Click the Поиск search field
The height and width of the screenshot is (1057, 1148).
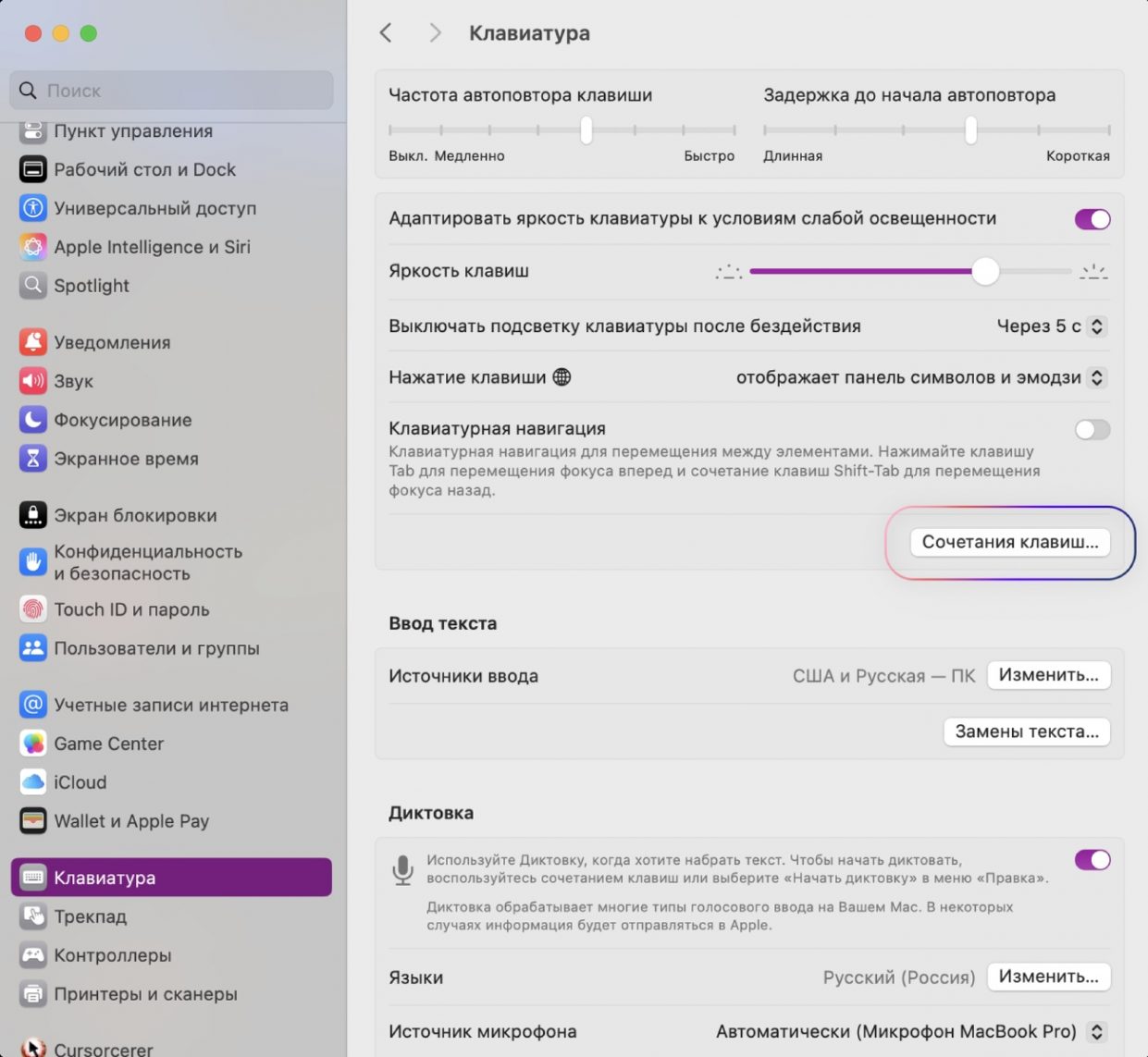pos(172,91)
